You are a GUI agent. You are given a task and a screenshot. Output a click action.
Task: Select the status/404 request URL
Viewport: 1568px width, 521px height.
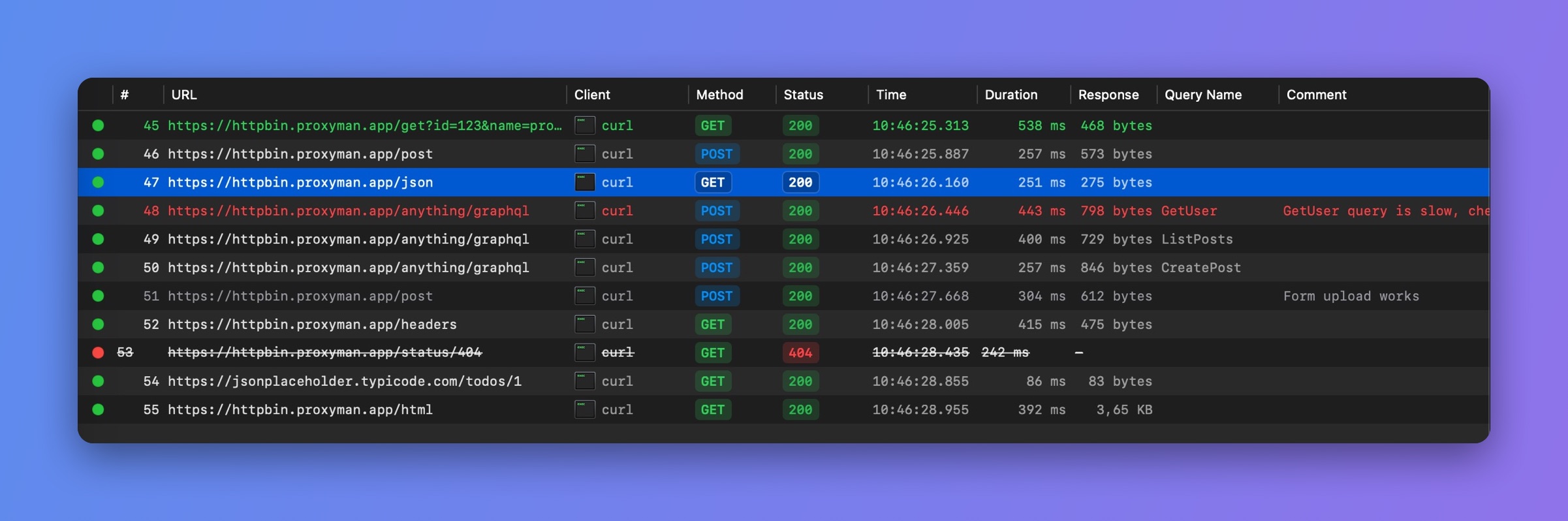325,353
